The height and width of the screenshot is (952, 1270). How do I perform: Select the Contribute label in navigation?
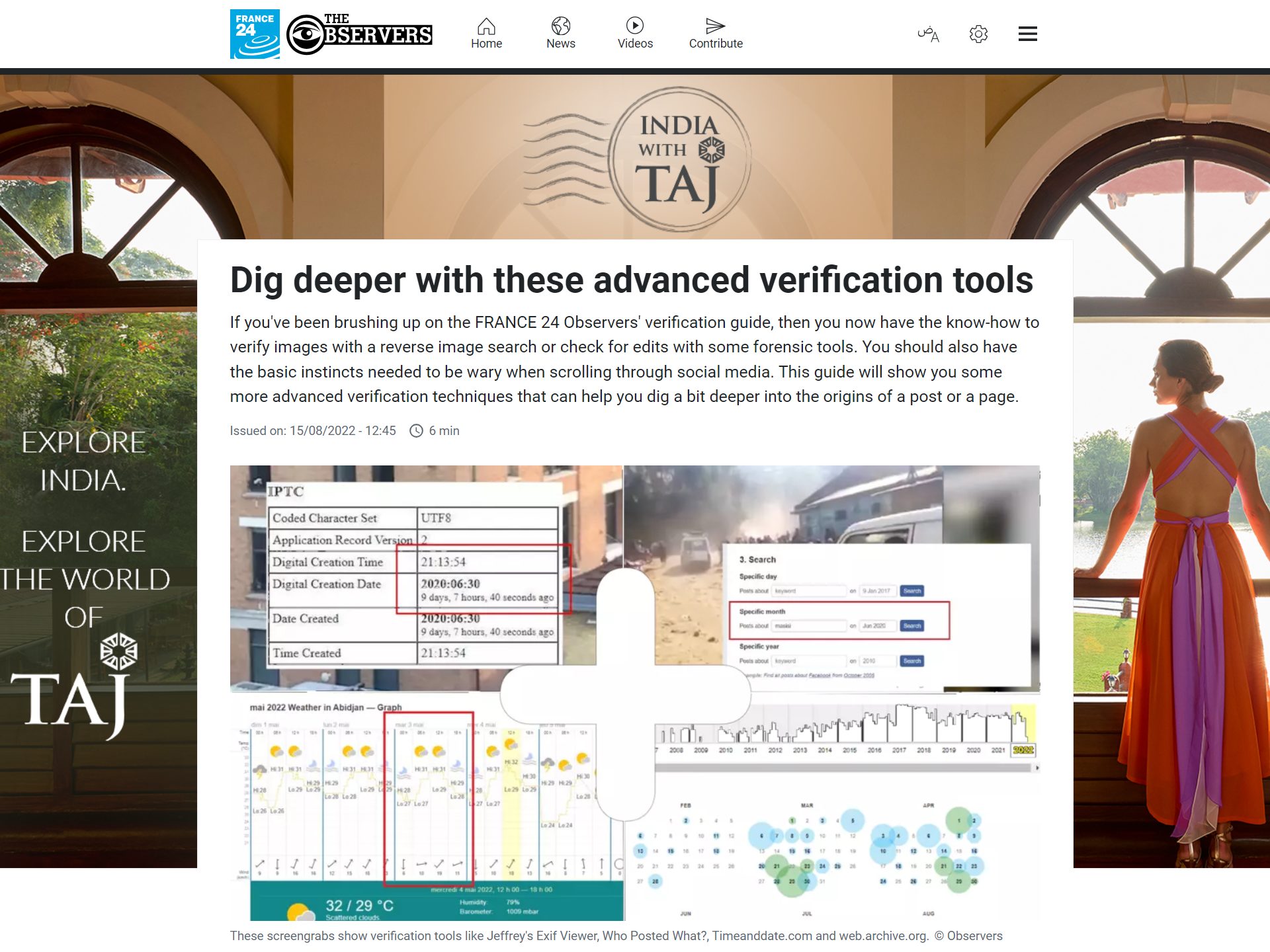[x=715, y=44]
